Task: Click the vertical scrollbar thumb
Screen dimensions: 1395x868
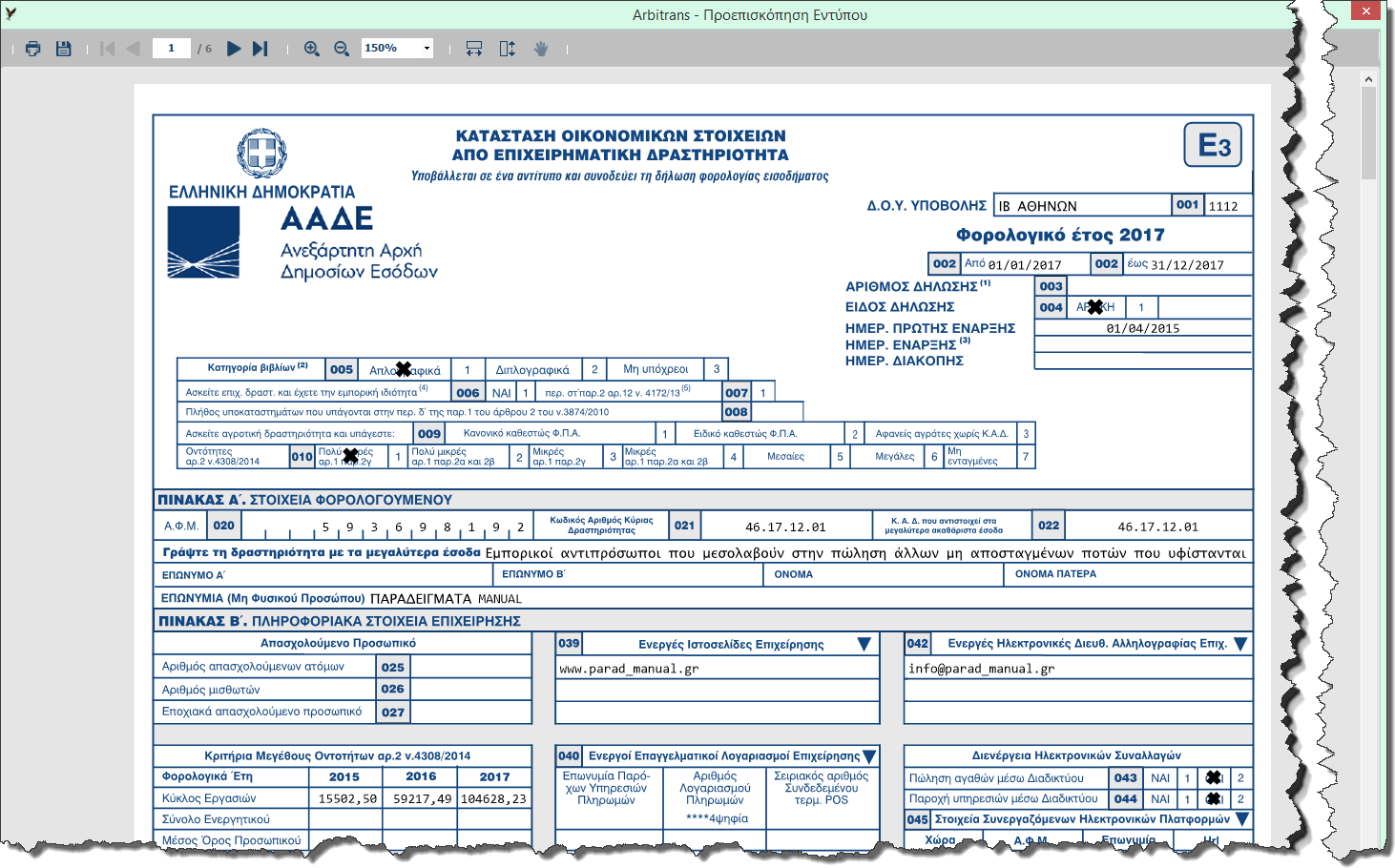Action: click(x=1369, y=134)
